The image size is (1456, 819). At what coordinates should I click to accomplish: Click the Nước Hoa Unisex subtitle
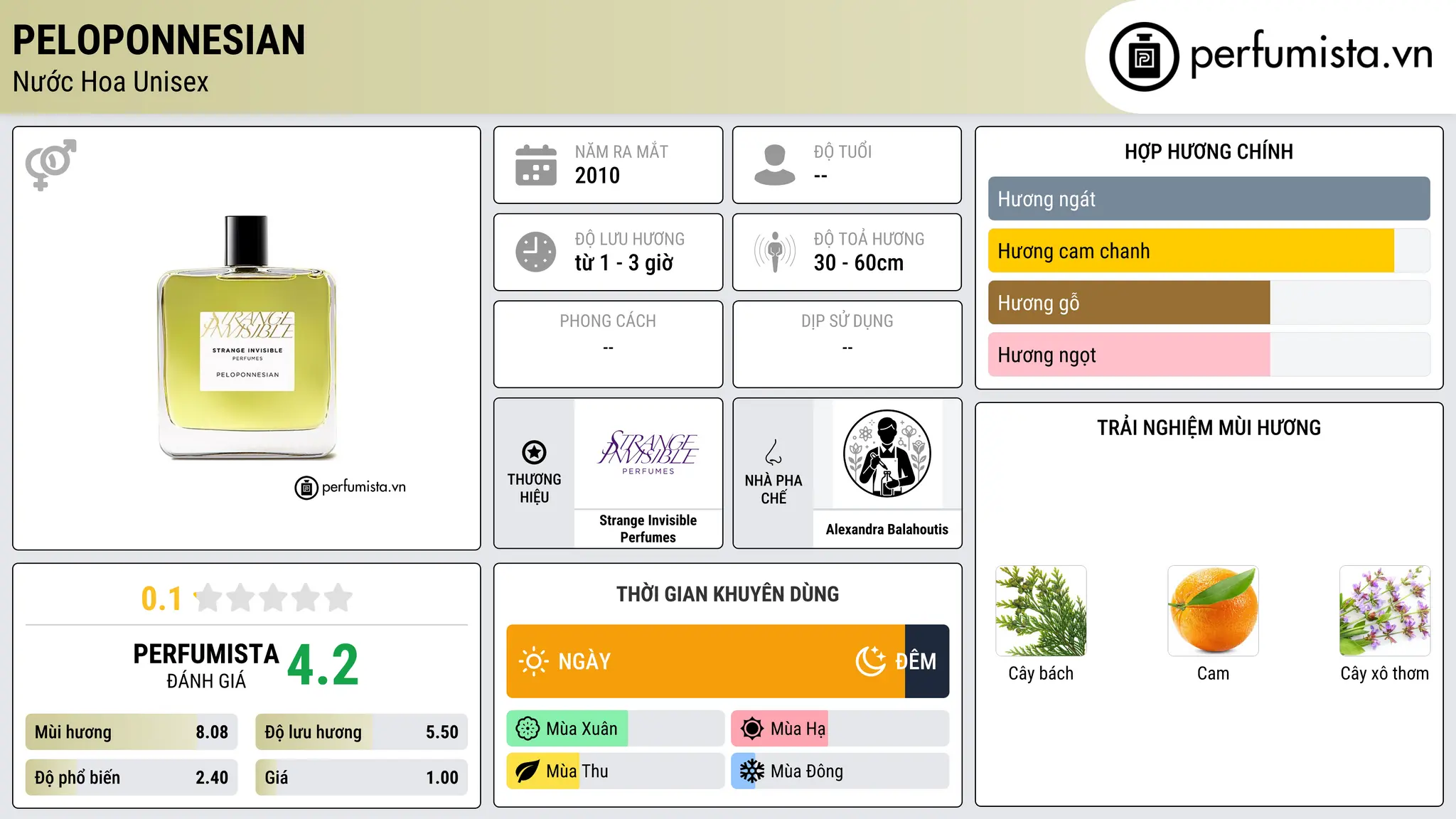tap(111, 82)
